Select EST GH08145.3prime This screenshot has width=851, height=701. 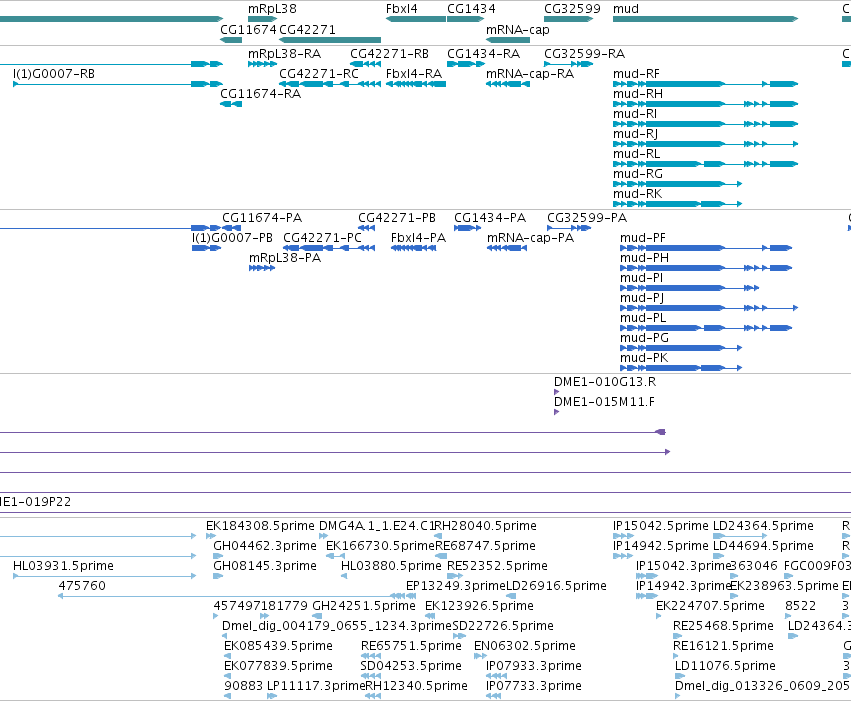coord(218,576)
